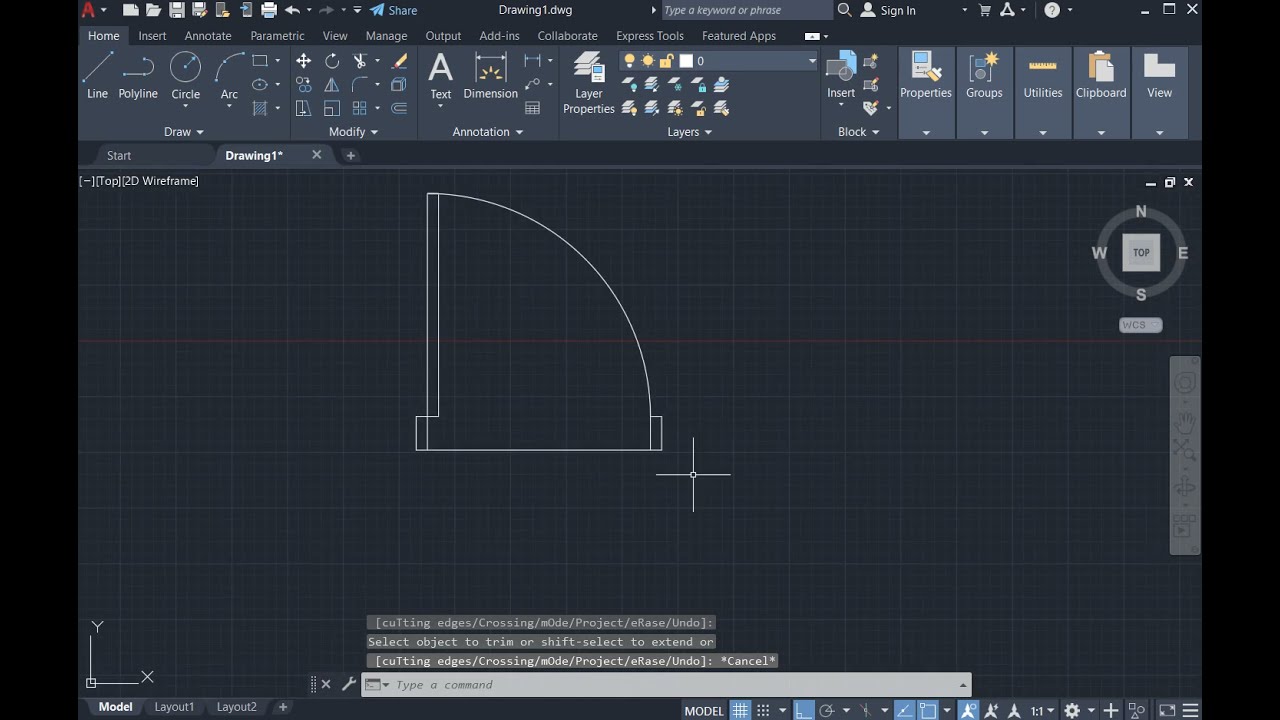The height and width of the screenshot is (720, 1280).
Task: Click the Insert block icon
Action: (841, 76)
